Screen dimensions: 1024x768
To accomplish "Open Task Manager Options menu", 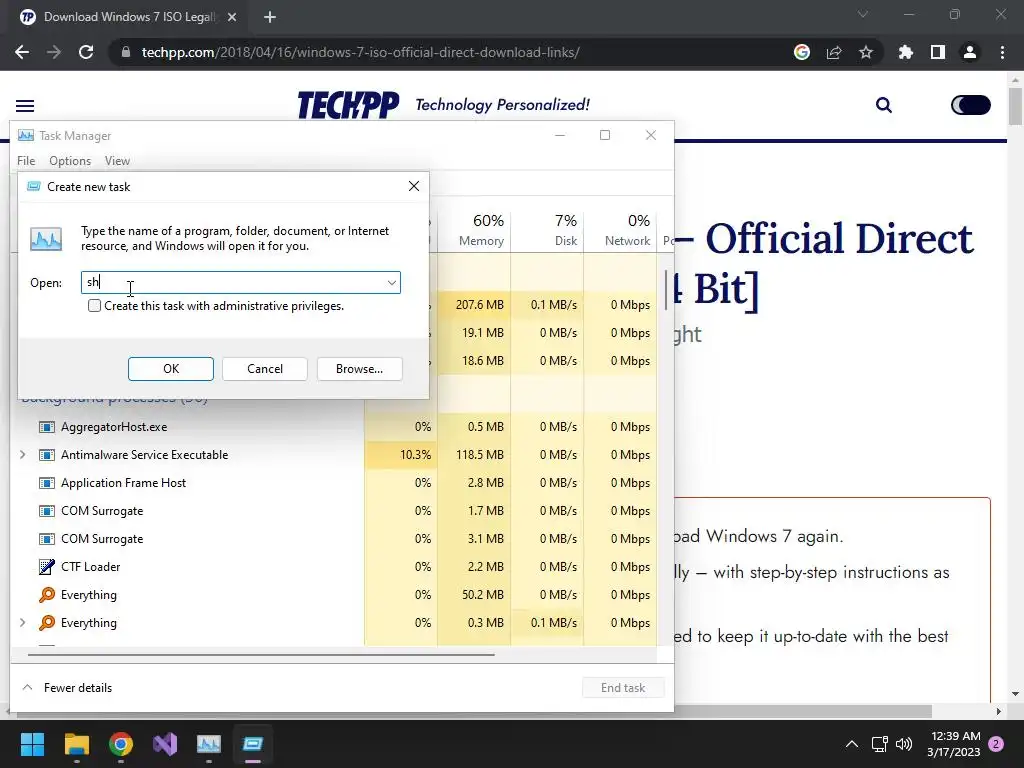I will click(x=70, y=161).
